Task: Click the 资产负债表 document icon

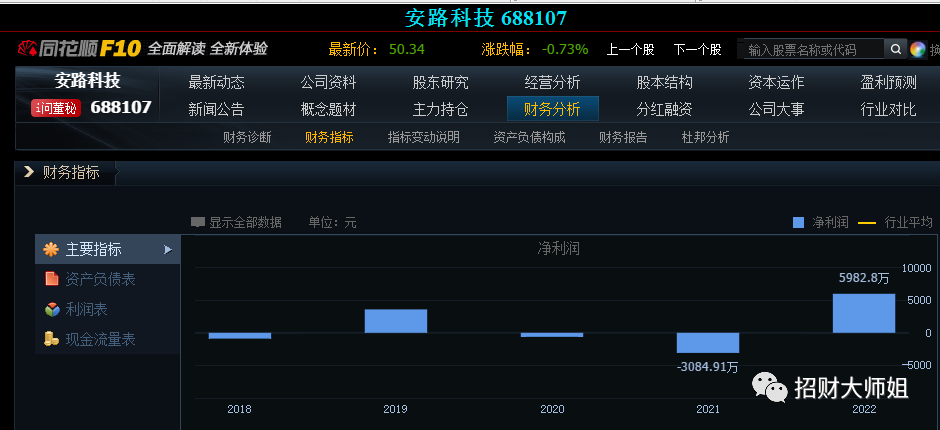Action: click(51, 279)
